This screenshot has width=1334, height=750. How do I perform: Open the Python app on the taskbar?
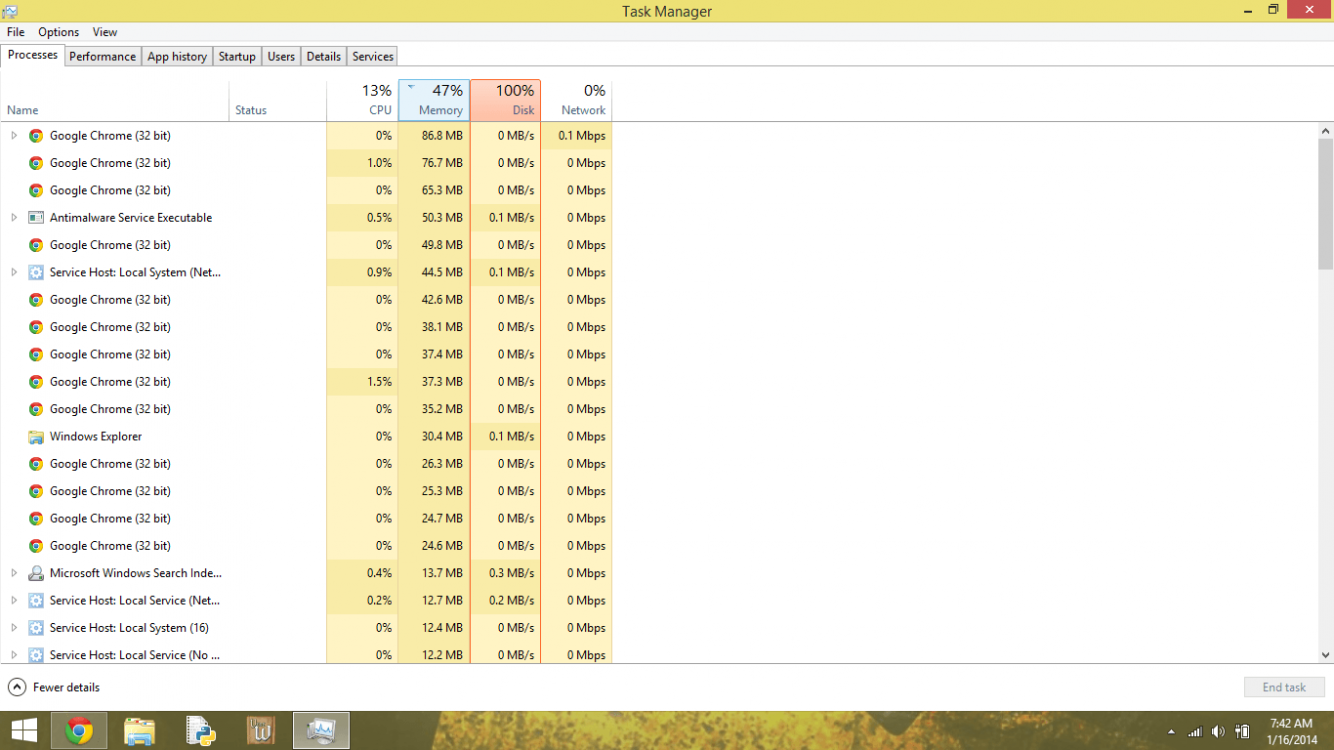[x=201, y=731]
